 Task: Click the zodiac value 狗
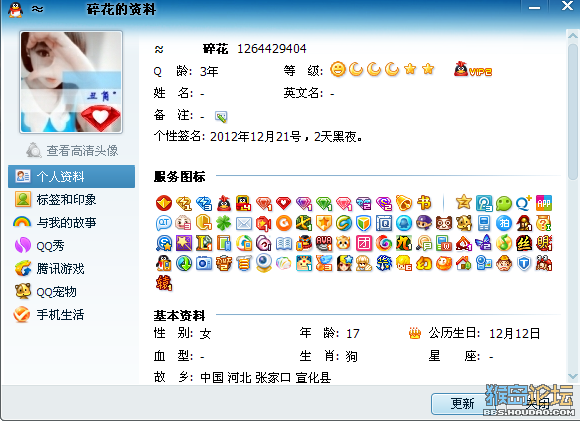coord(351,356)
